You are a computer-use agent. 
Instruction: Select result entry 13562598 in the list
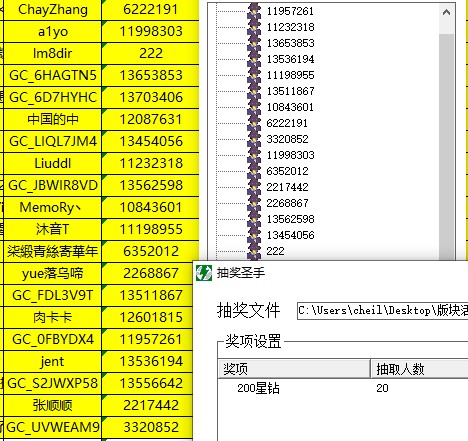point(290,219)
